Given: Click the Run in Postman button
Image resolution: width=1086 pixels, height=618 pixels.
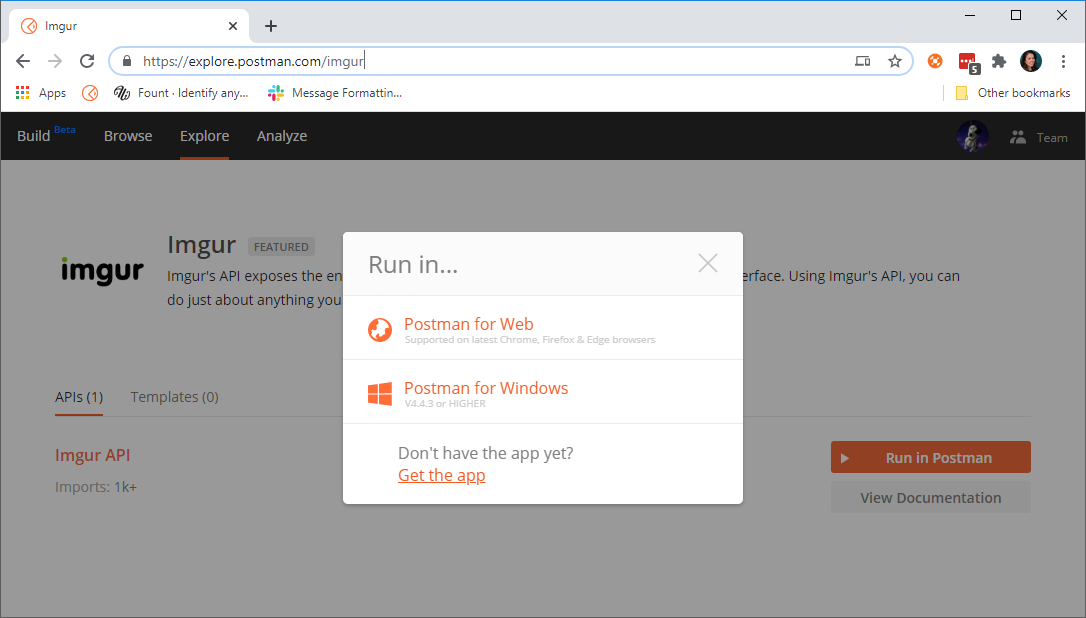Looking at the screenshot, I should pos(931,457).
